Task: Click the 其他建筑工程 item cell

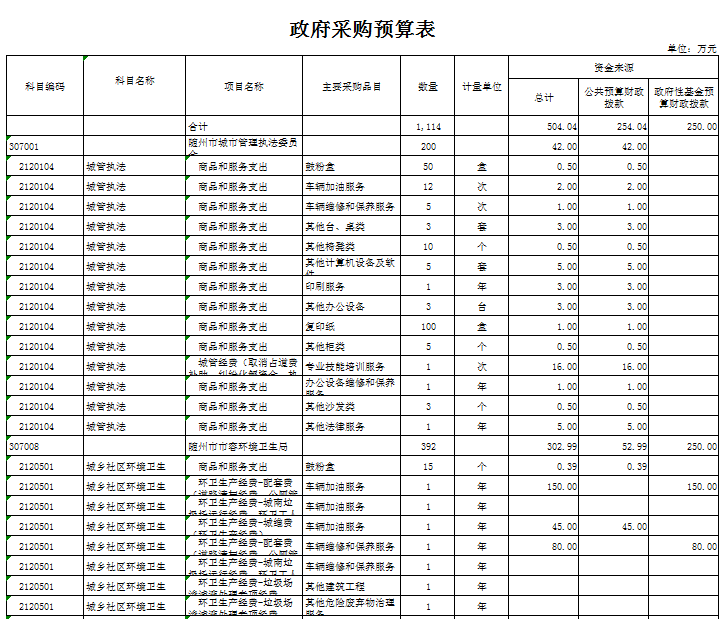Action: tap(351, 586)
